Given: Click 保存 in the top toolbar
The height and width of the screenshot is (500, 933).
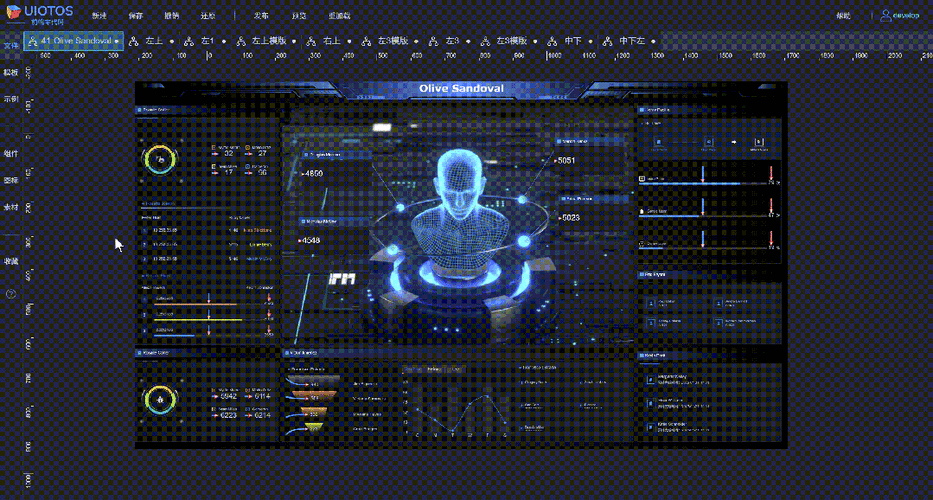Looking at the screenshot, I should (x=136, y=16).
